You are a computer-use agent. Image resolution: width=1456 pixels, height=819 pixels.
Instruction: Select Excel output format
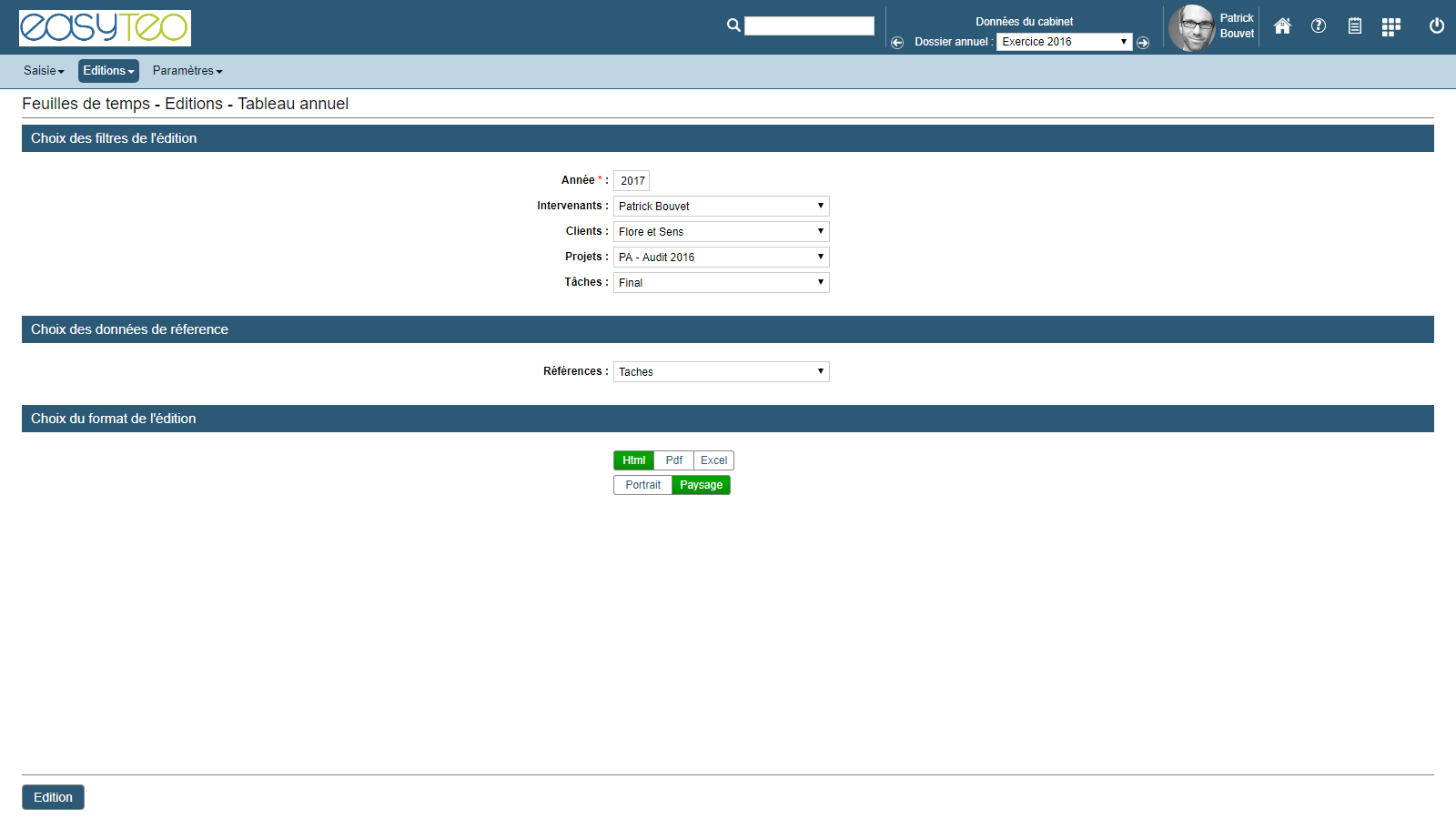713,460
